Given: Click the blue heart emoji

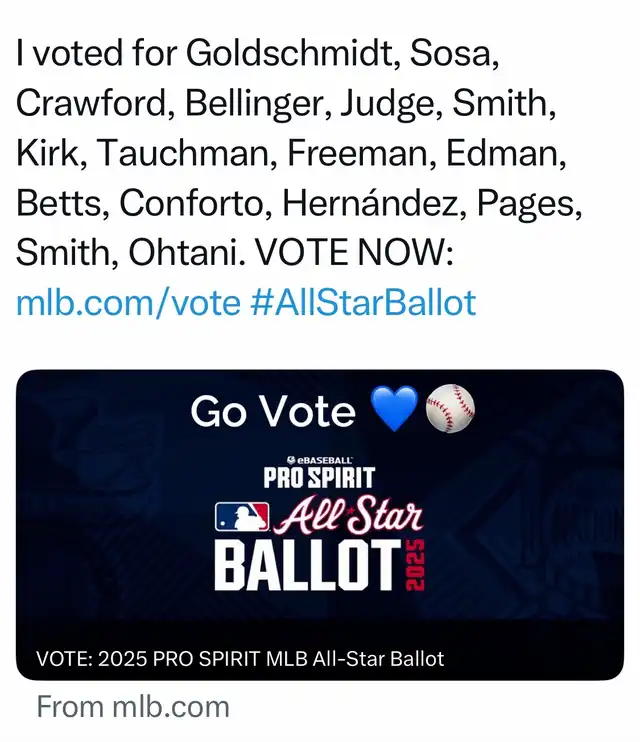Looking at the screenshot, I should pyautogui.click(x=395, y=408).
